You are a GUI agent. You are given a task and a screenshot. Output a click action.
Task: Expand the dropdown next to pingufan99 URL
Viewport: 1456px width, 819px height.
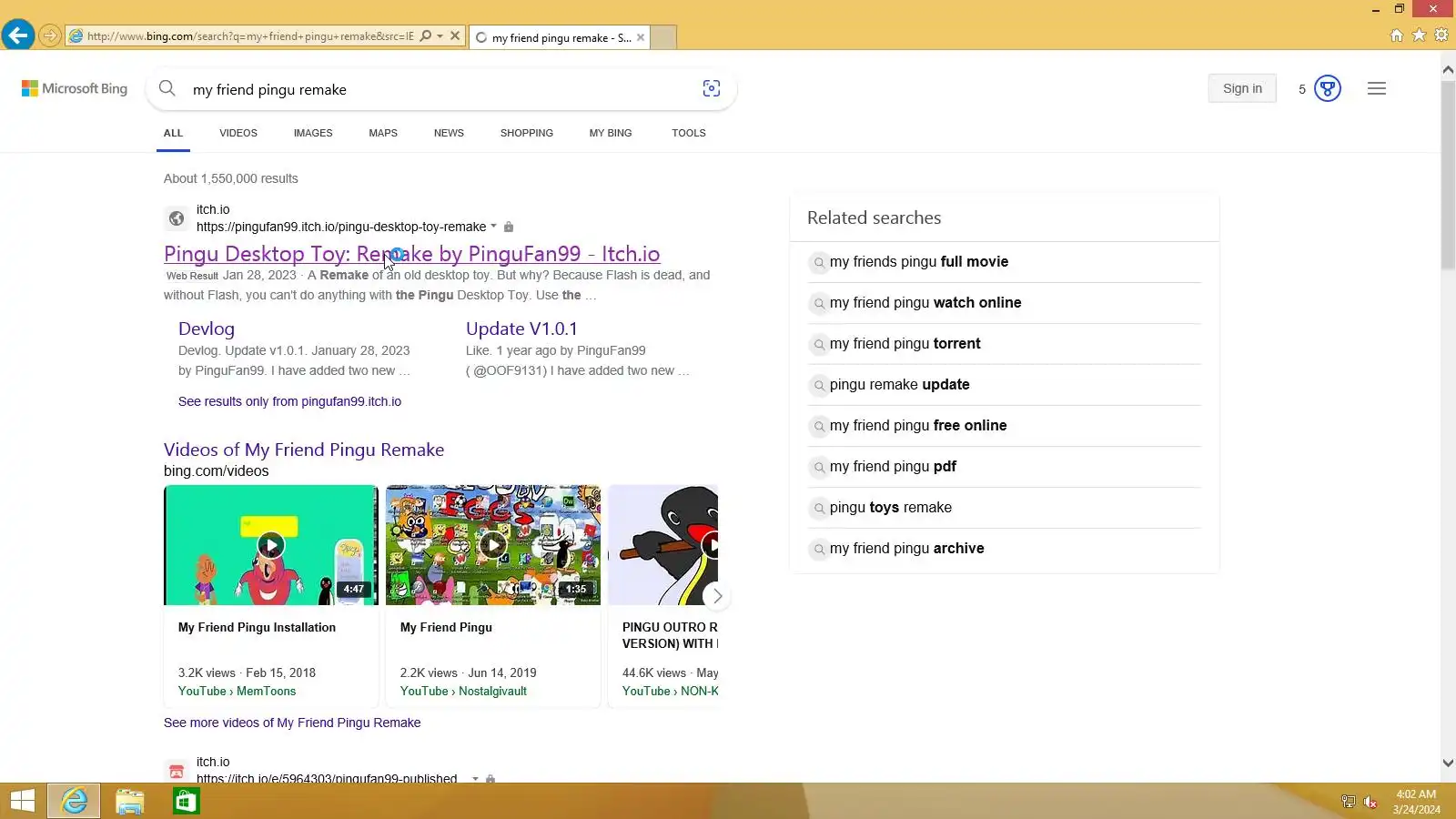494,227
